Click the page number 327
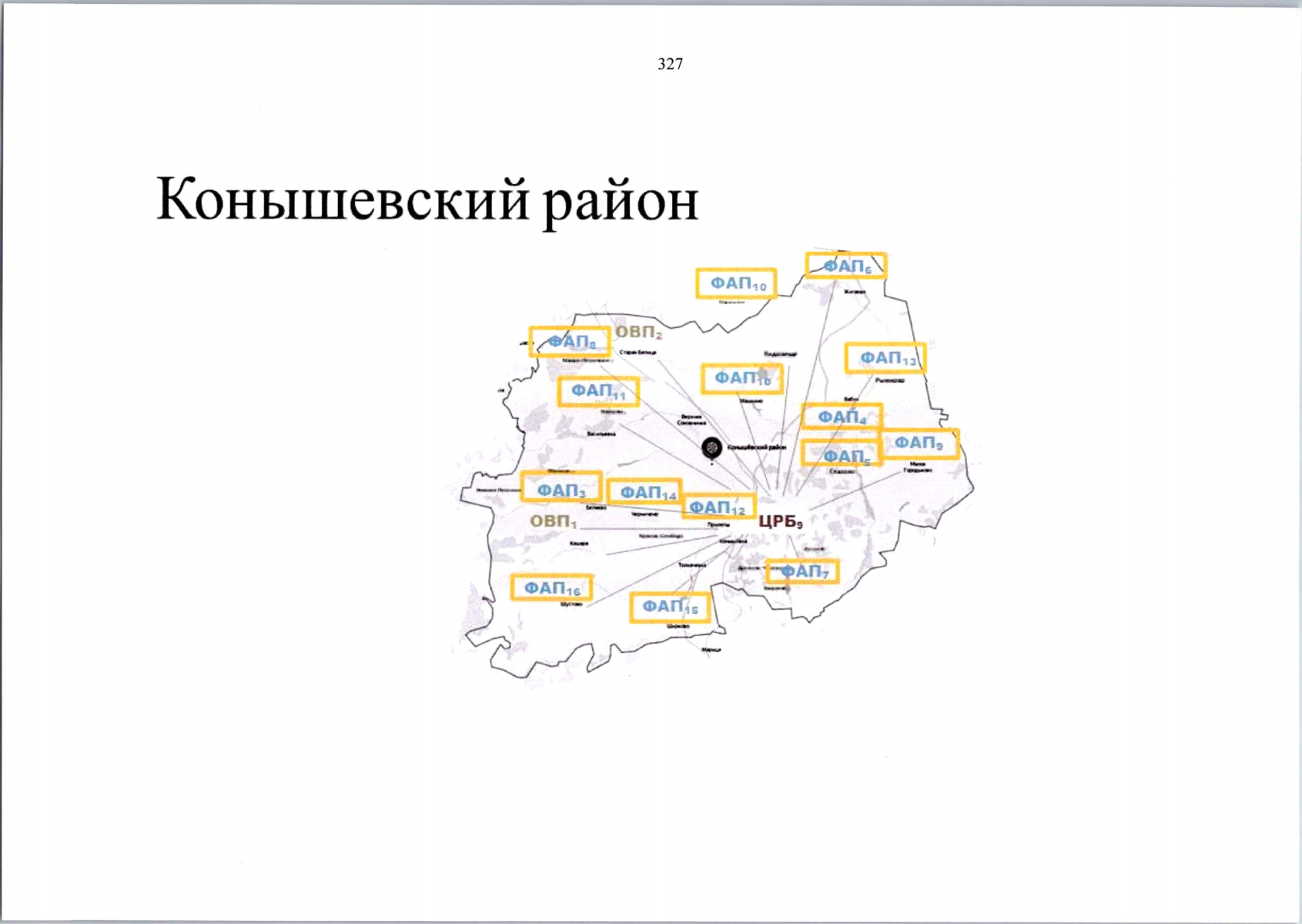 [x=670, y=65]
